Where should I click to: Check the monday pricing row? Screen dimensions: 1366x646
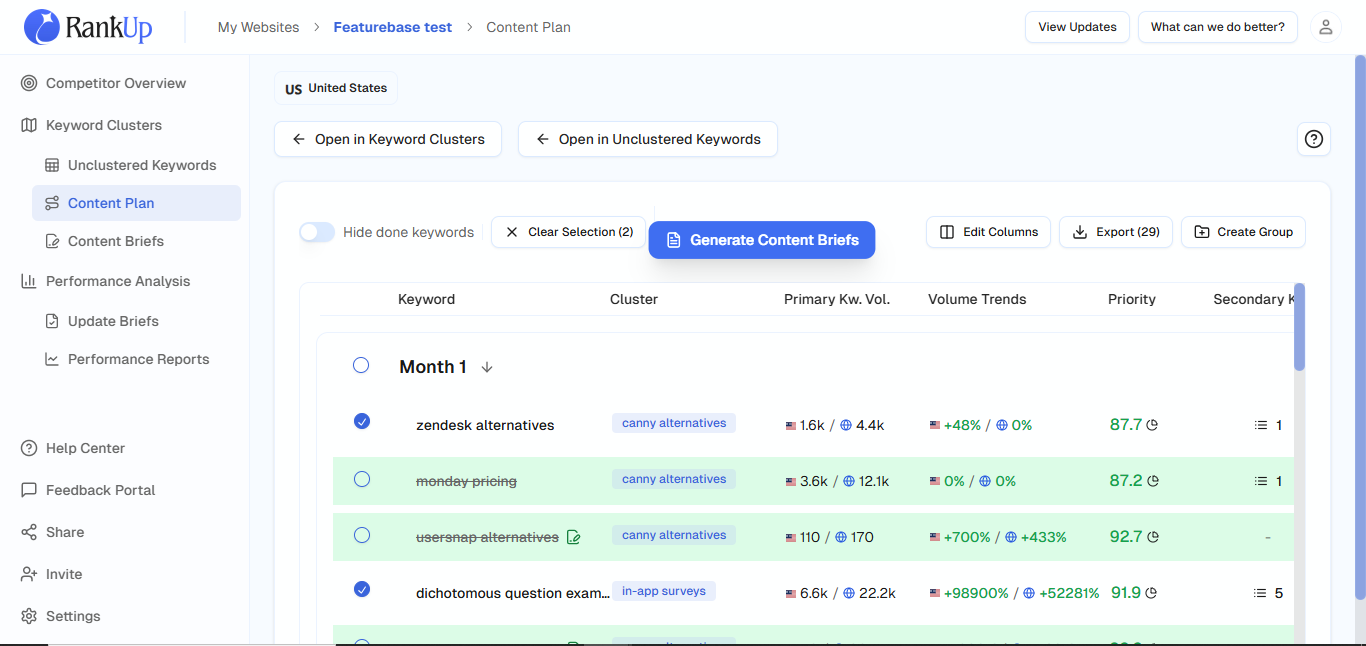coord(362,479)
